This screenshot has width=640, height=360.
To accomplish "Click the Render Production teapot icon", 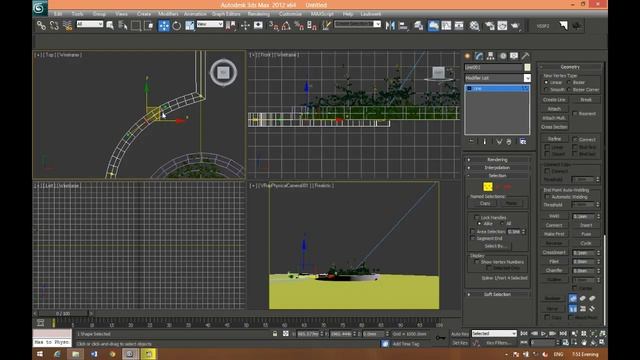I will [x=516, y=26].
